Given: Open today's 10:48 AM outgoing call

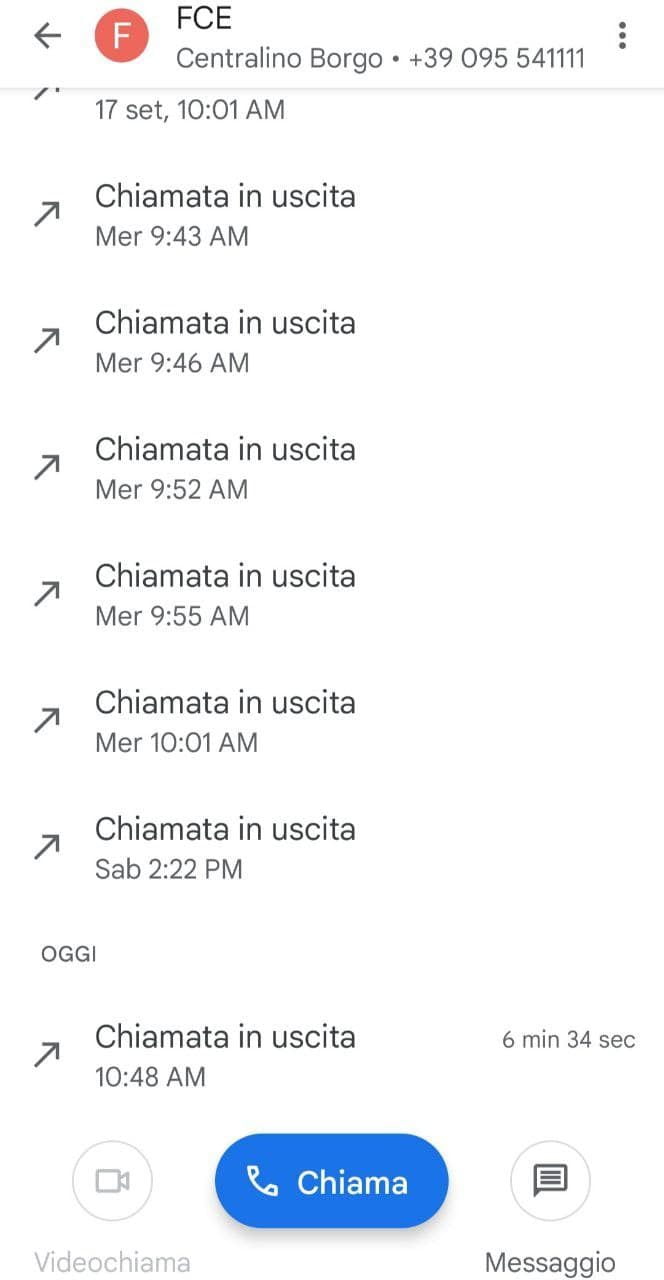Looking at the screenshot, I should click(x=225, y=1055).
